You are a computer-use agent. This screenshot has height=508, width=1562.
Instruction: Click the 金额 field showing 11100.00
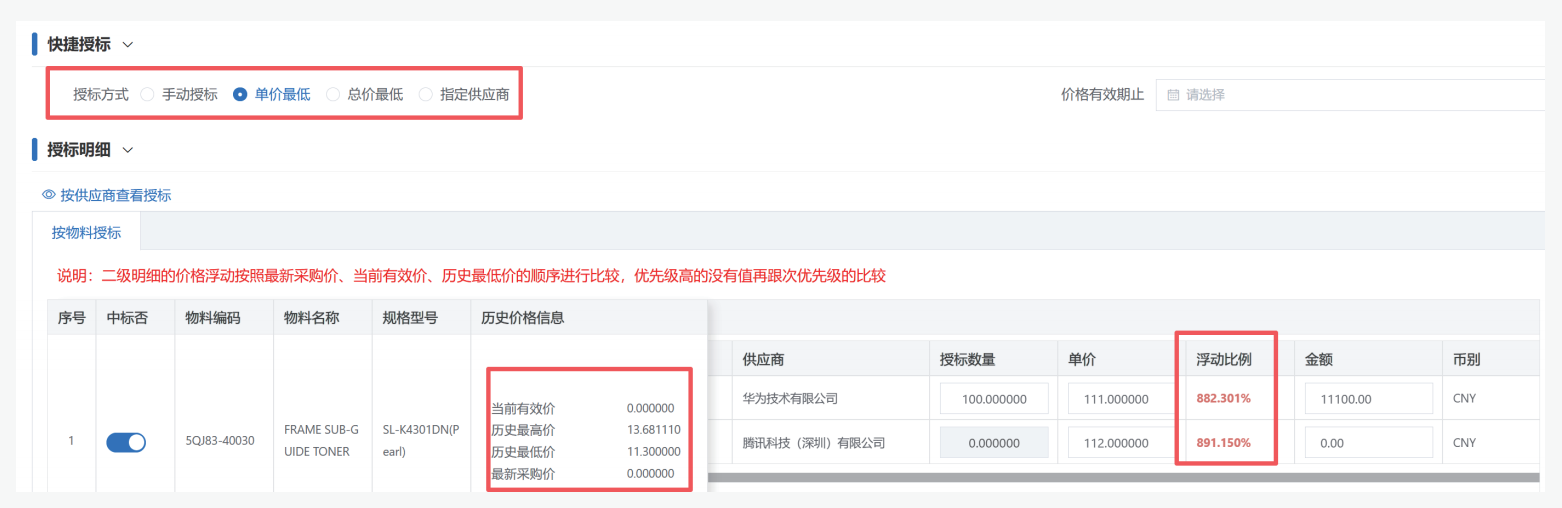tap(1368, 398)
